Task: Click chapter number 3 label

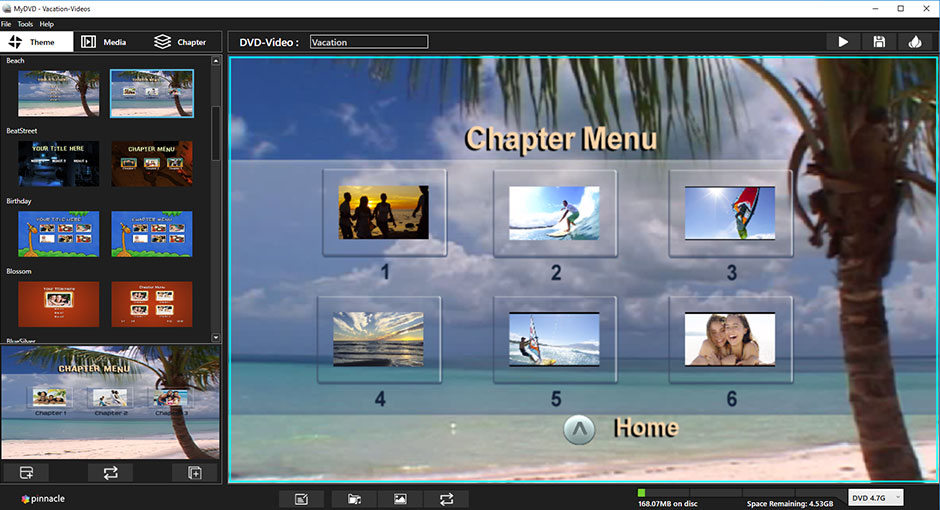Action: [731, 273]
